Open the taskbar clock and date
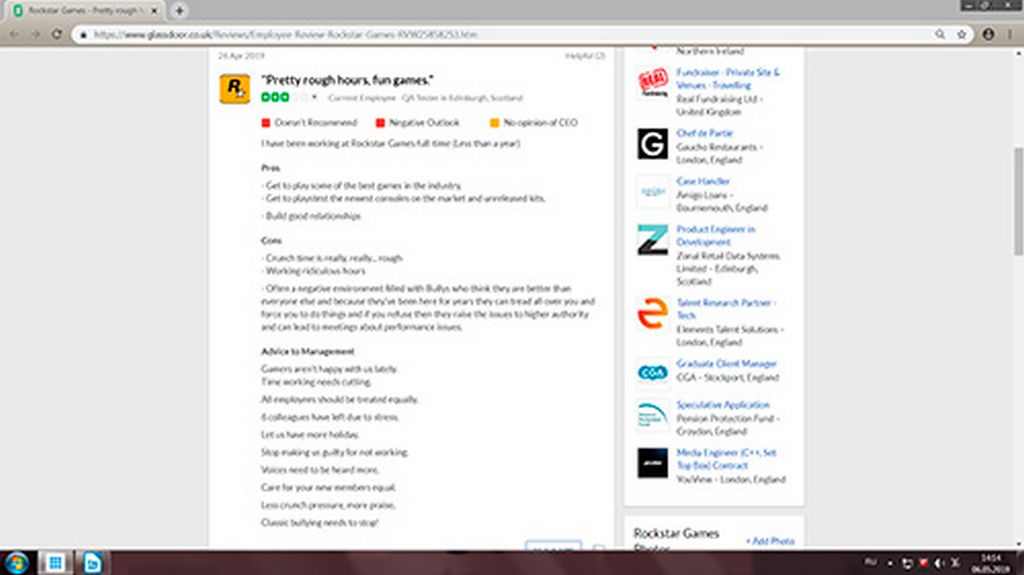 991,563
